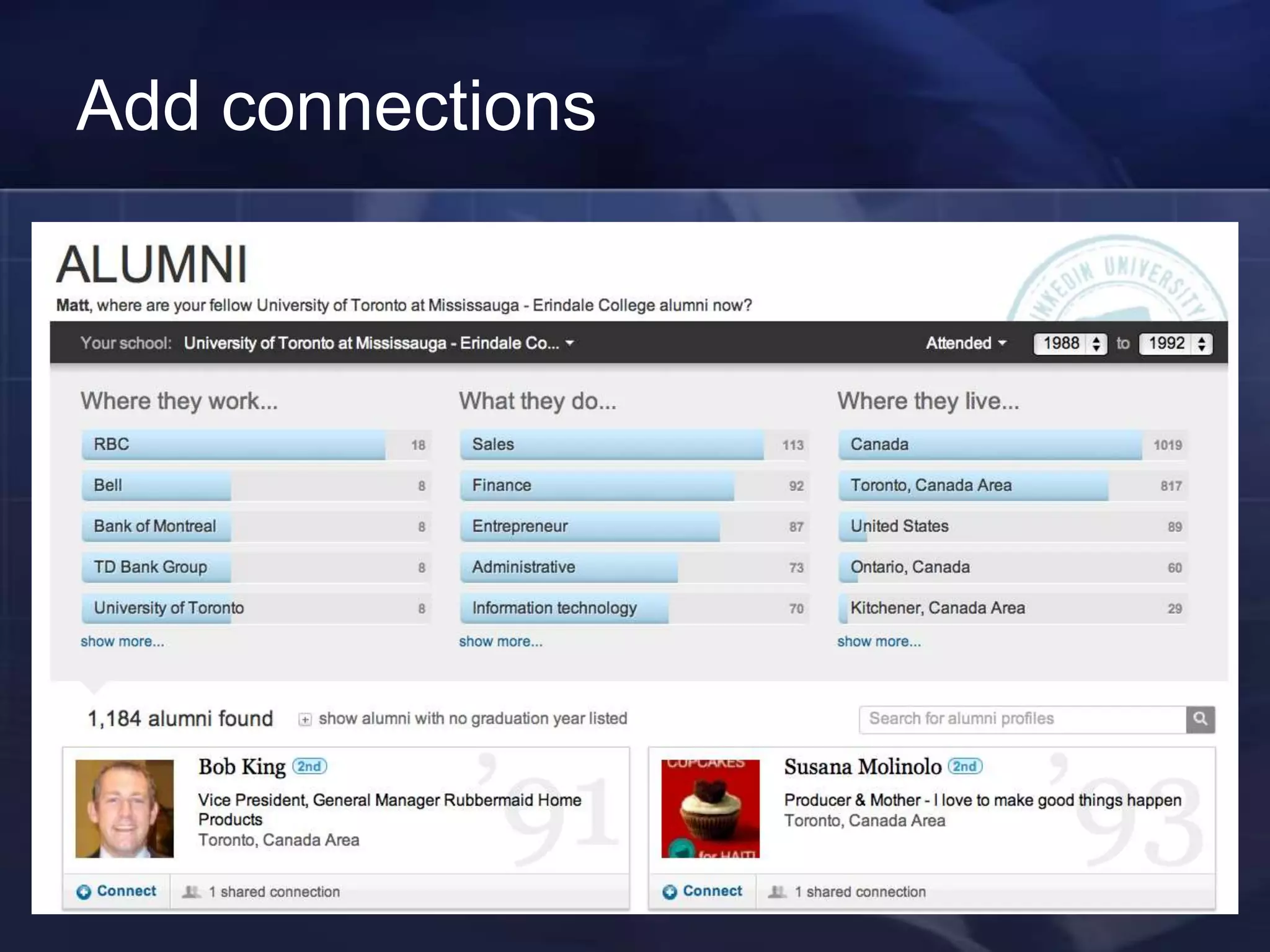Click Vice President, General Manager Rubbermaid headline
This screenshot has width=1270, height=952.
(390, 810)
